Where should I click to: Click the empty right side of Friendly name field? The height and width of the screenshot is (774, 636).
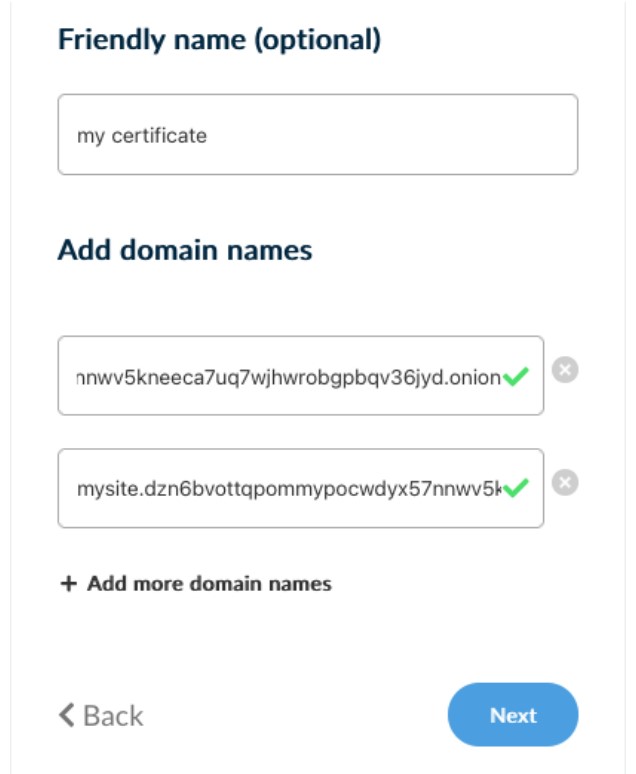450,135
